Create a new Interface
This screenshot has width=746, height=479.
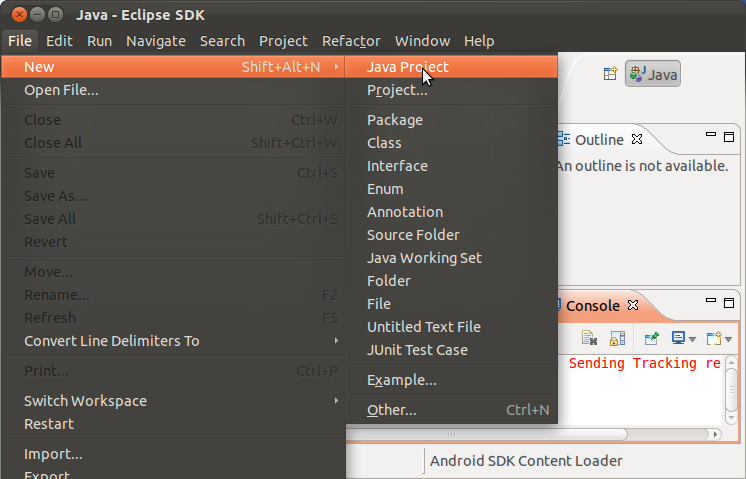tap(451, 166)
